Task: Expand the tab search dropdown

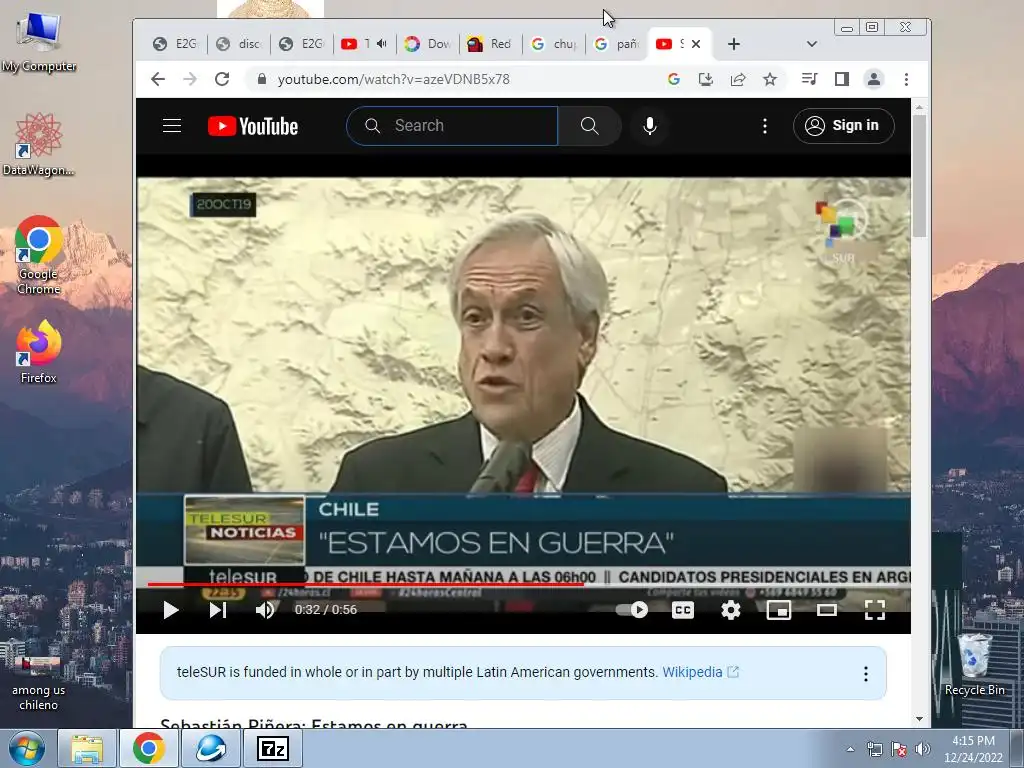Action: click(812, 44)
